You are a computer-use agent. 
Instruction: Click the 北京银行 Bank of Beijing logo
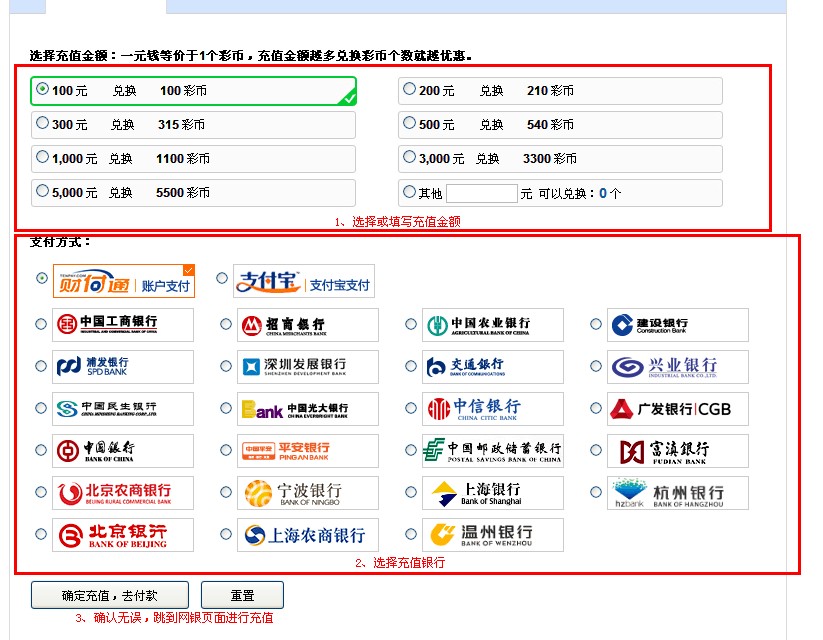(123, 535)
